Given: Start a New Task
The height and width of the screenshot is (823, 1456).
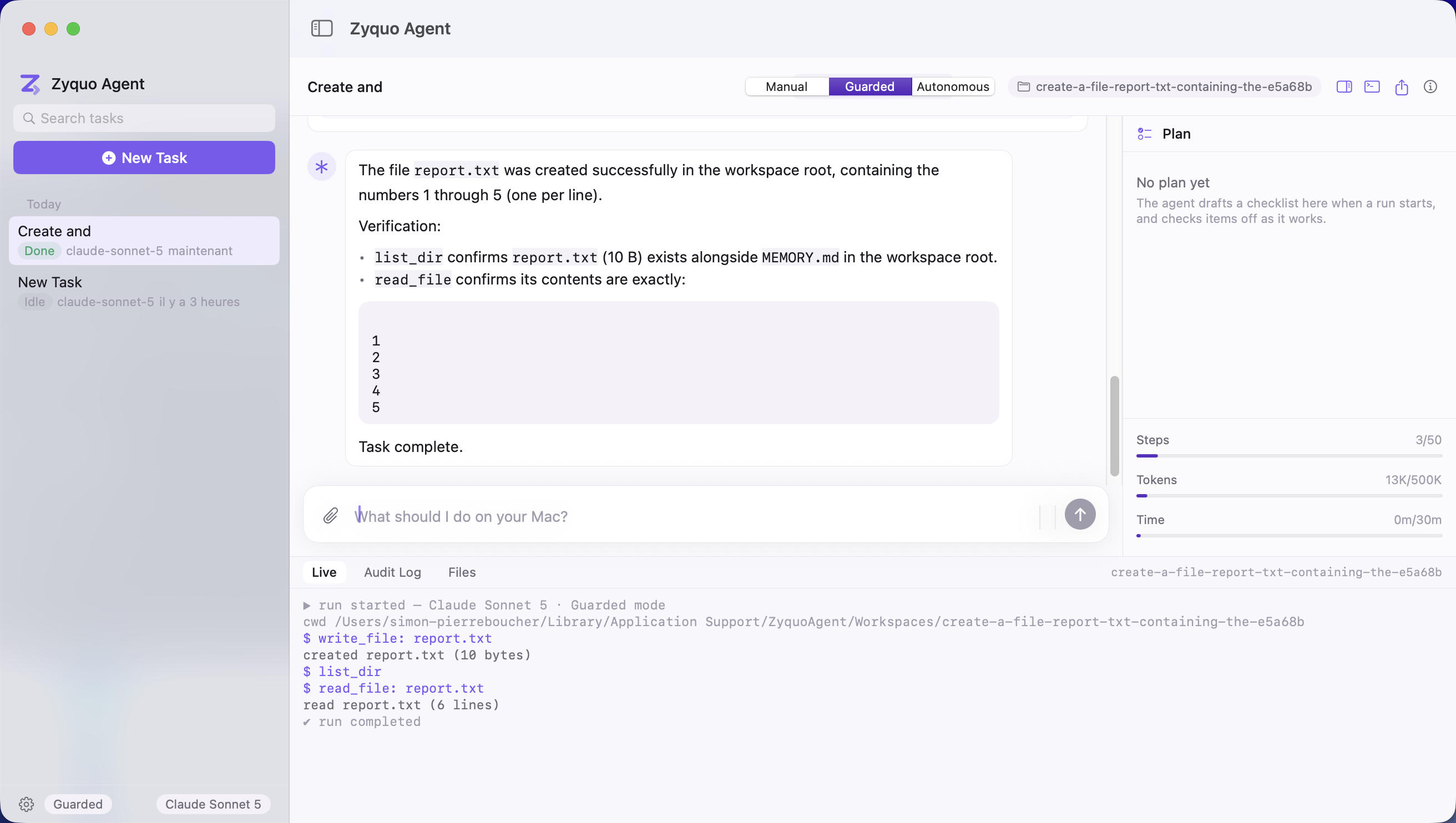Looking at the screenshot, I should click(x=144, y=158).
